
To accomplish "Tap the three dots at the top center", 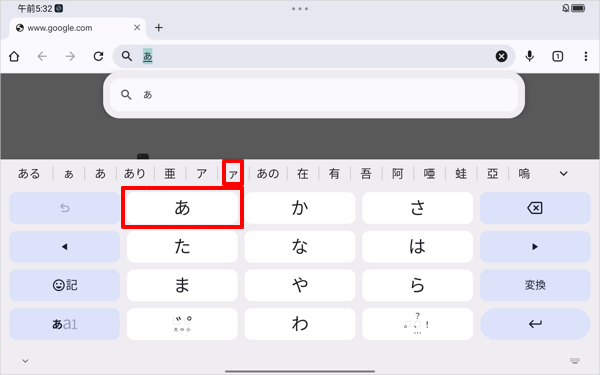I will [300, 8].
